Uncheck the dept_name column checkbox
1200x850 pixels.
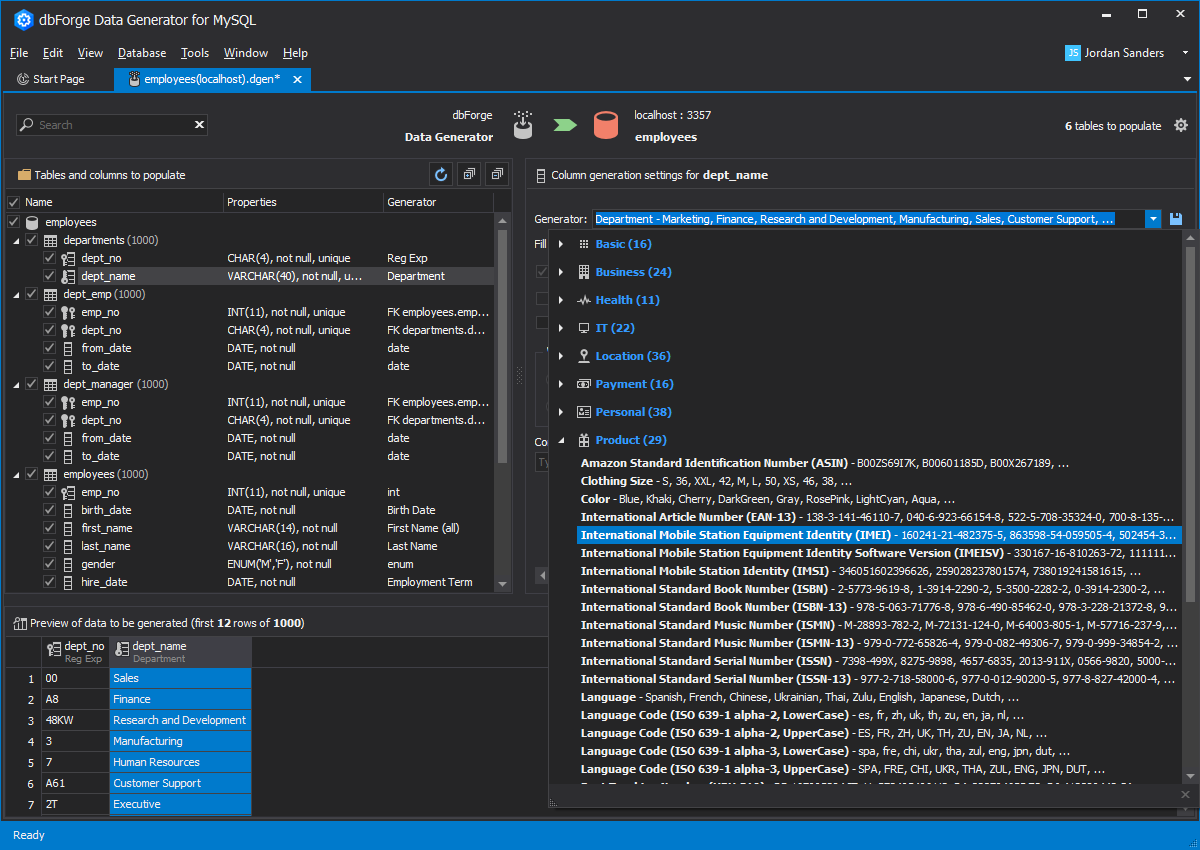tap(50, 276)
